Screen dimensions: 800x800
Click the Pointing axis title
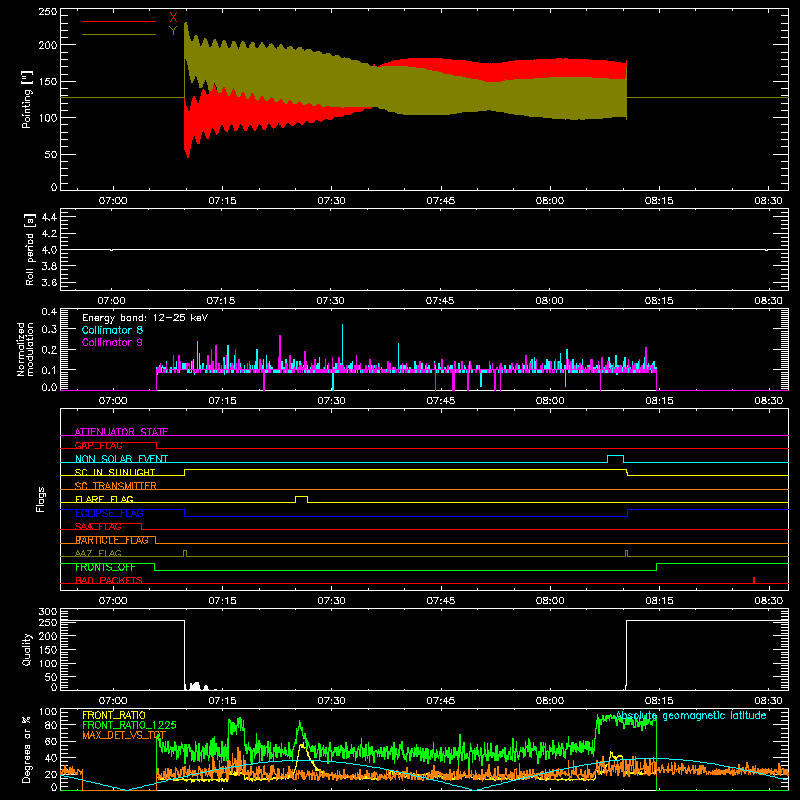pyautogui.click(x=27, y=99)
